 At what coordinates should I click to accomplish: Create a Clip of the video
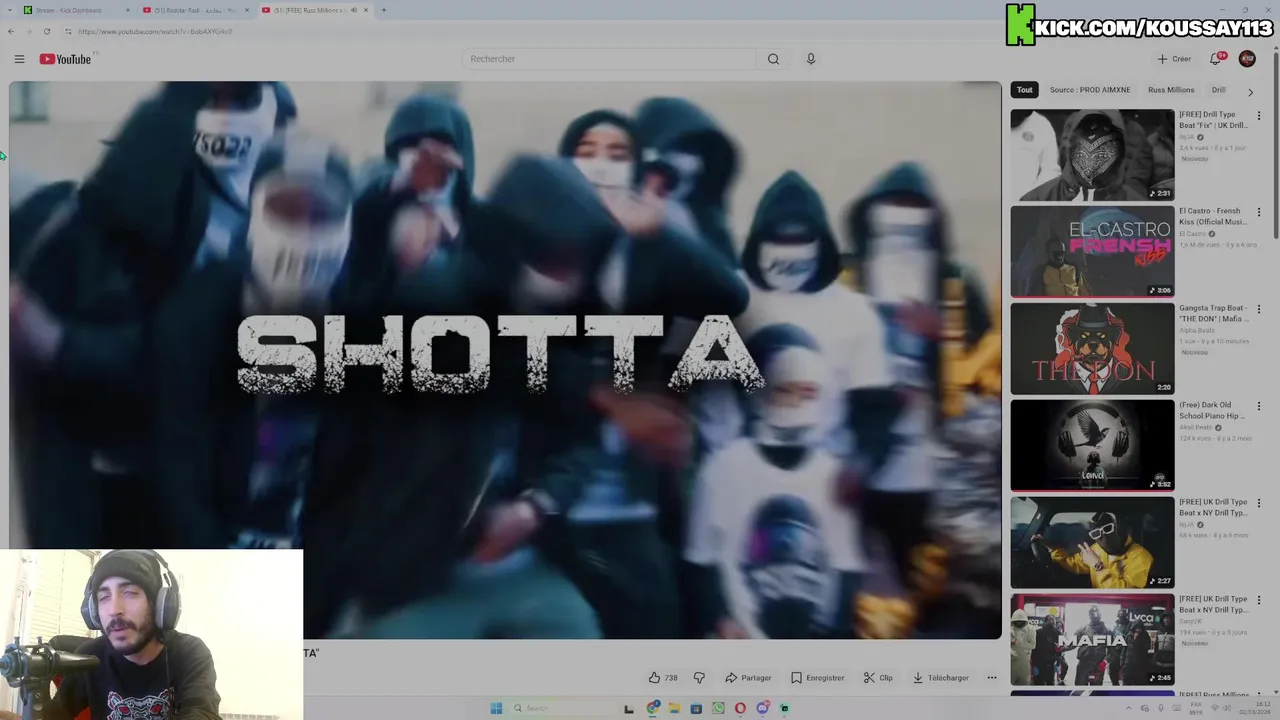(x=878, y=678)
